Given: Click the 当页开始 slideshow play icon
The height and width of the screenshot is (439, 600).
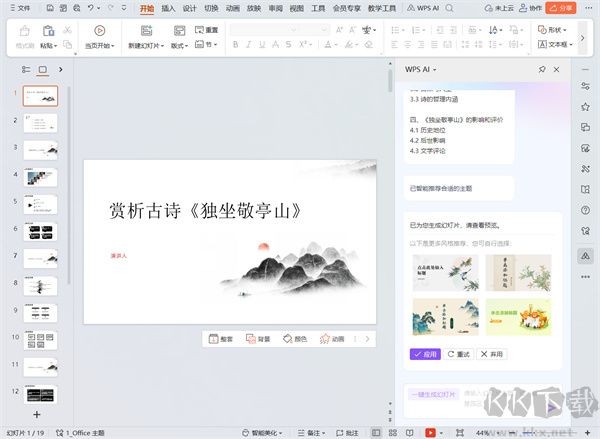Looking at the screenshot, I should (99, 31).
